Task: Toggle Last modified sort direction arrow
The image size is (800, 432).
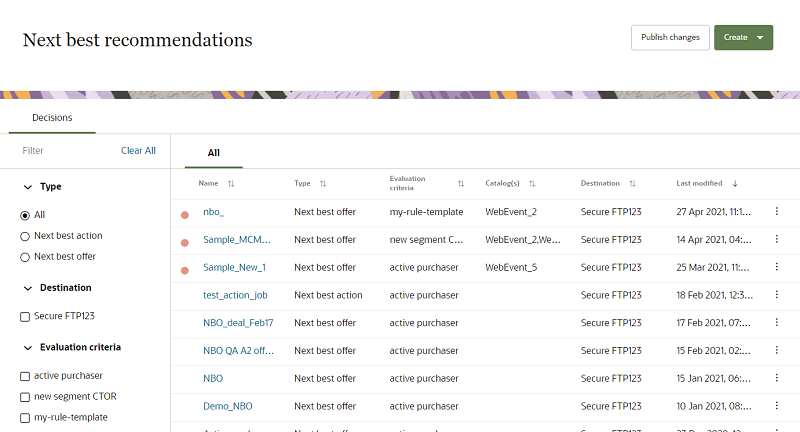Action: click(x=736, y=184)
